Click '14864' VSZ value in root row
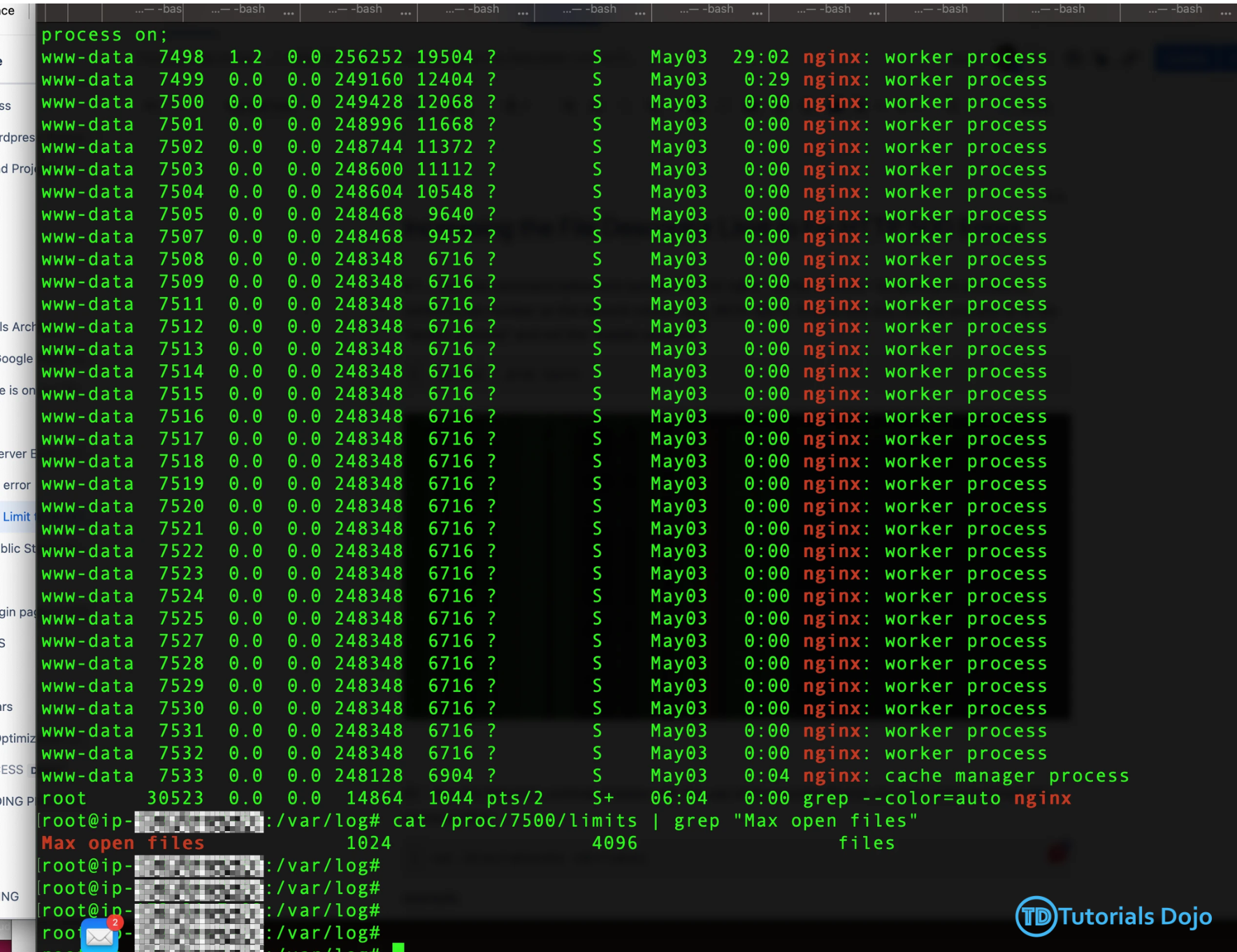Image resolution: width=1237 pixels, height=952 pixels. pyautogui.click(x=375, y=798)
